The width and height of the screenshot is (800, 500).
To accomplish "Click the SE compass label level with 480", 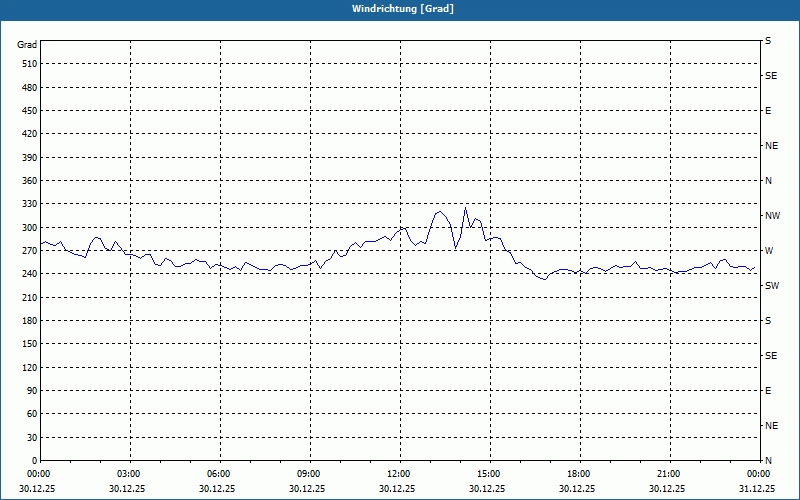I will (x=771, y=76).
